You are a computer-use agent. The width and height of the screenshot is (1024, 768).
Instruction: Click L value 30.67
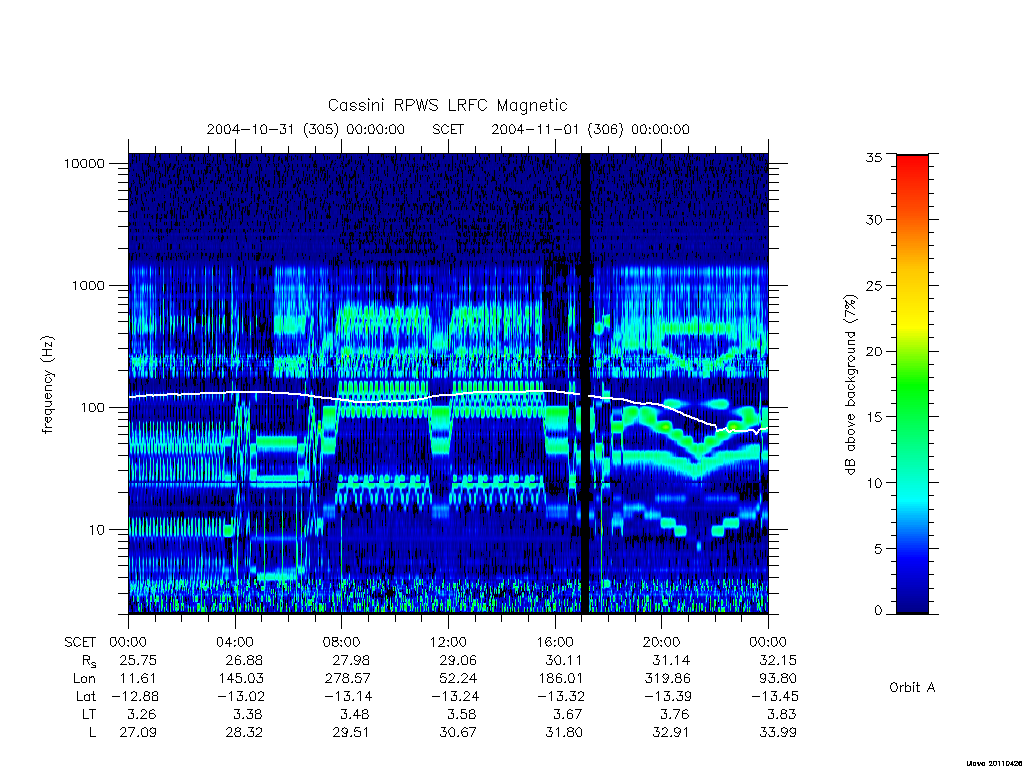[458, 733]
